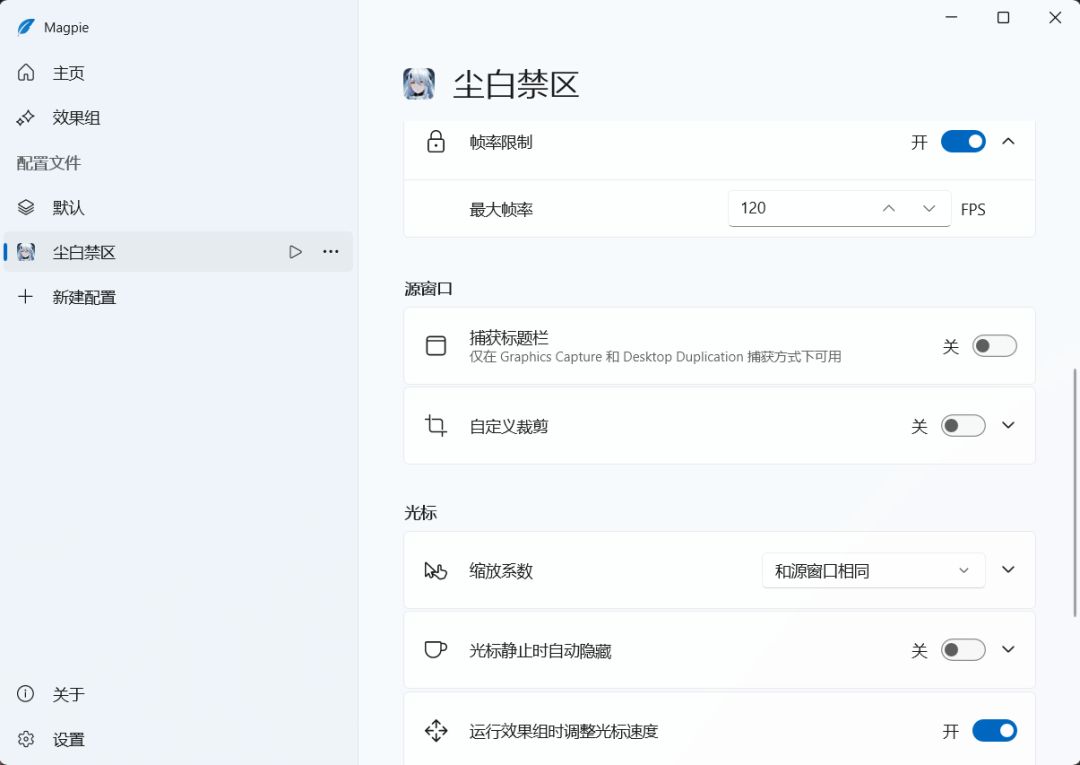Turn off the 帧率限制 toggle

[963, 142]
